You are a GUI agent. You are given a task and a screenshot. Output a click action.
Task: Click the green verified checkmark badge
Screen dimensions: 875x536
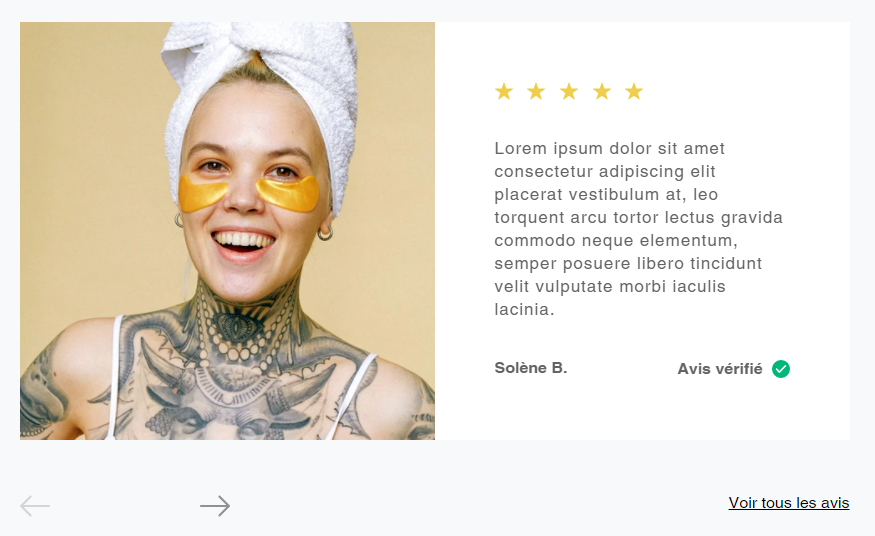coord(781,369)
